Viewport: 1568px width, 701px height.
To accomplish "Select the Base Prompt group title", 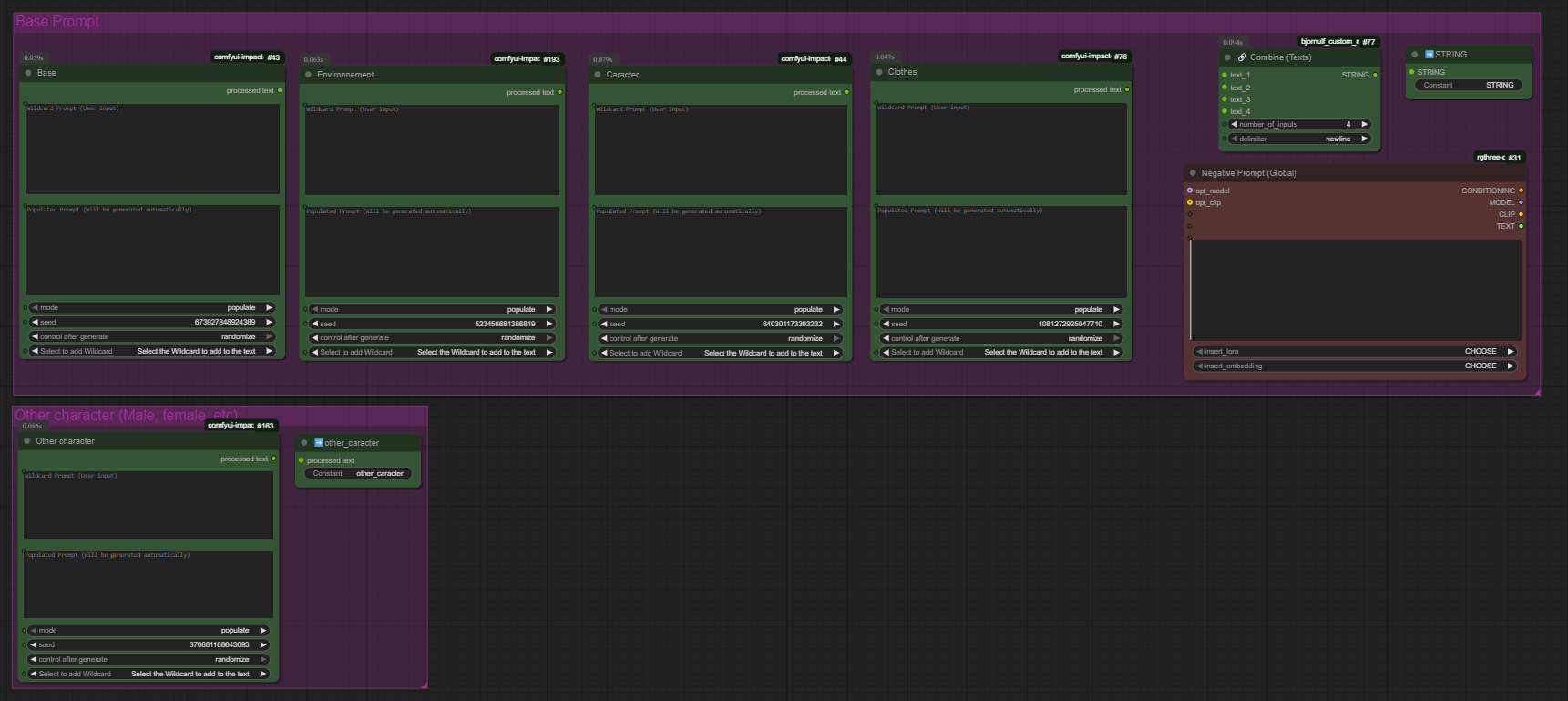I will (x=57, y=22).
